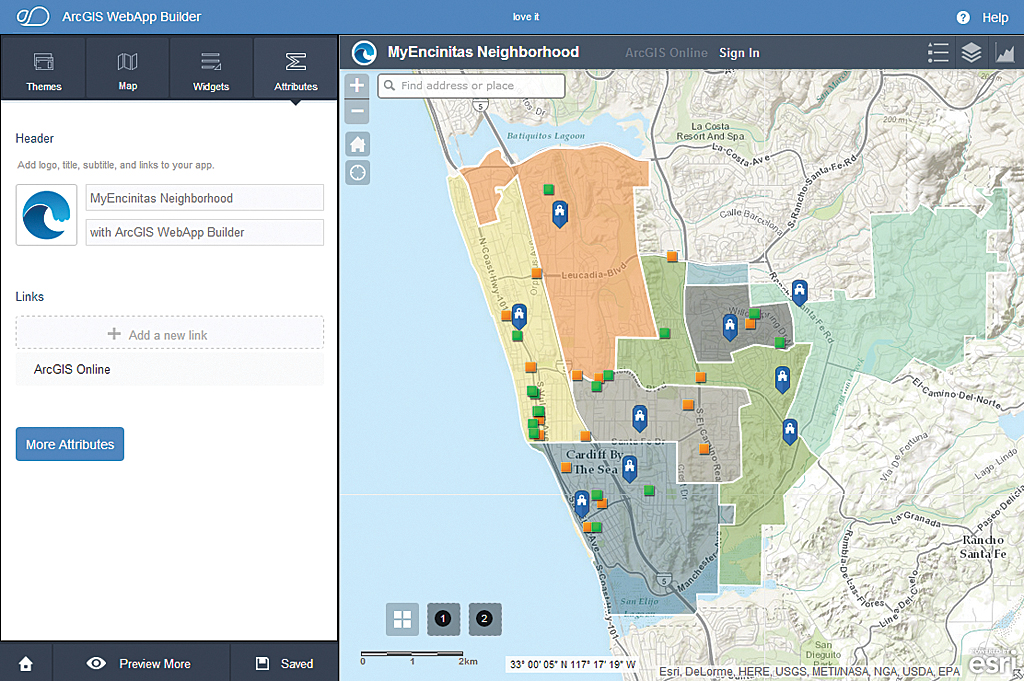Select widget placeholder number 2
Image resolution: width=1024 pixels, height=681 pixels.
[x=484, y=619]
